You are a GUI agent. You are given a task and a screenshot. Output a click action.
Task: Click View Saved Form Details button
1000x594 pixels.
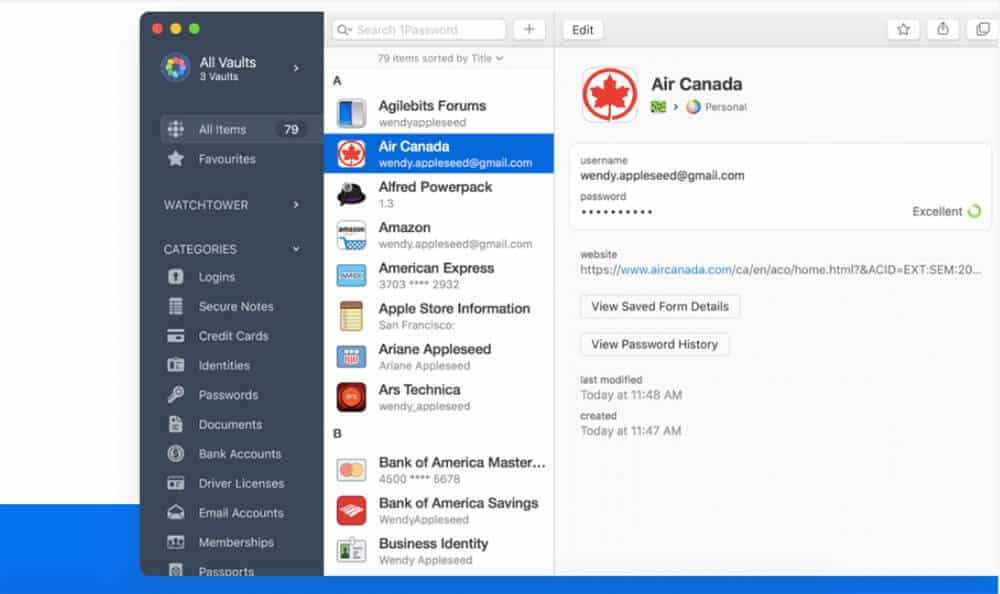coord(659,306)
